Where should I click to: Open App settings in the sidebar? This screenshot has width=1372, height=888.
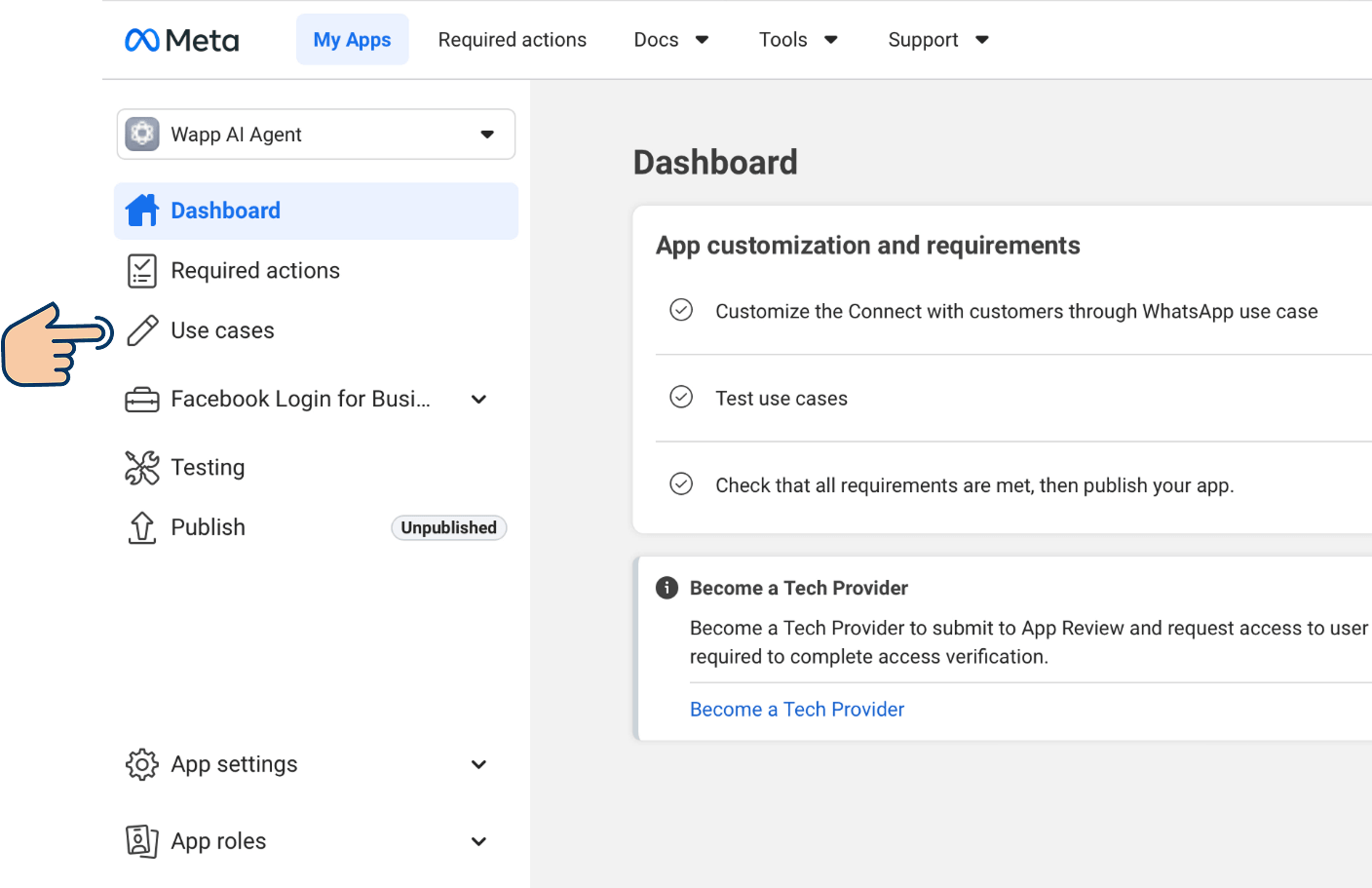coord(234,764)
